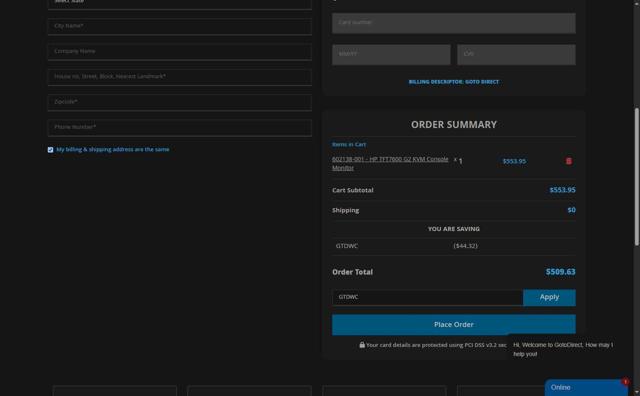Click the red chat notification badge
The width and height of the screenshot is (640, 396).
tap(625, 382)
